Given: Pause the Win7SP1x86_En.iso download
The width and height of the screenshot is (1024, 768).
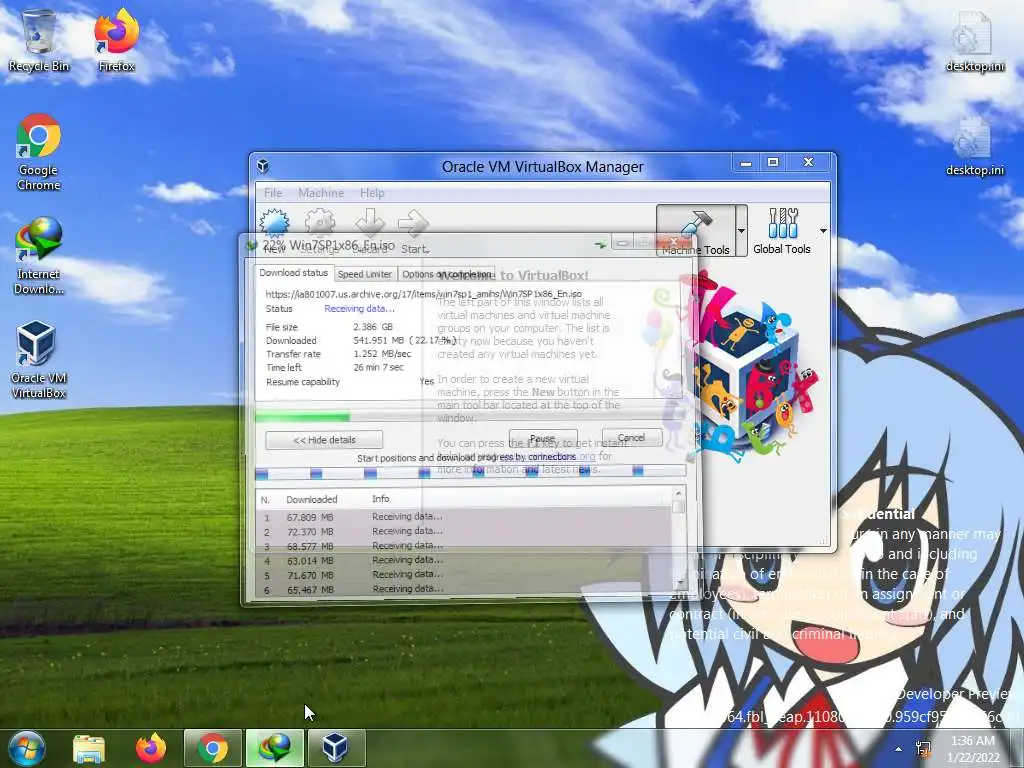Looking at the screenshot, I should point(543,438).
